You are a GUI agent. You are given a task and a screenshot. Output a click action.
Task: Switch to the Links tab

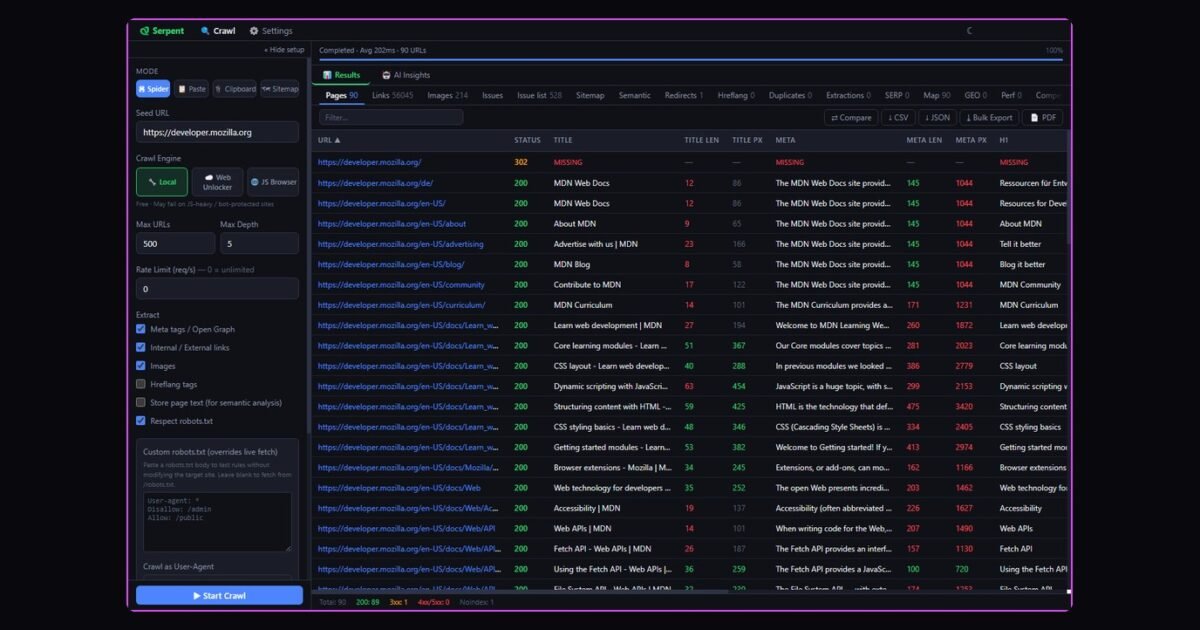point(392,95)
